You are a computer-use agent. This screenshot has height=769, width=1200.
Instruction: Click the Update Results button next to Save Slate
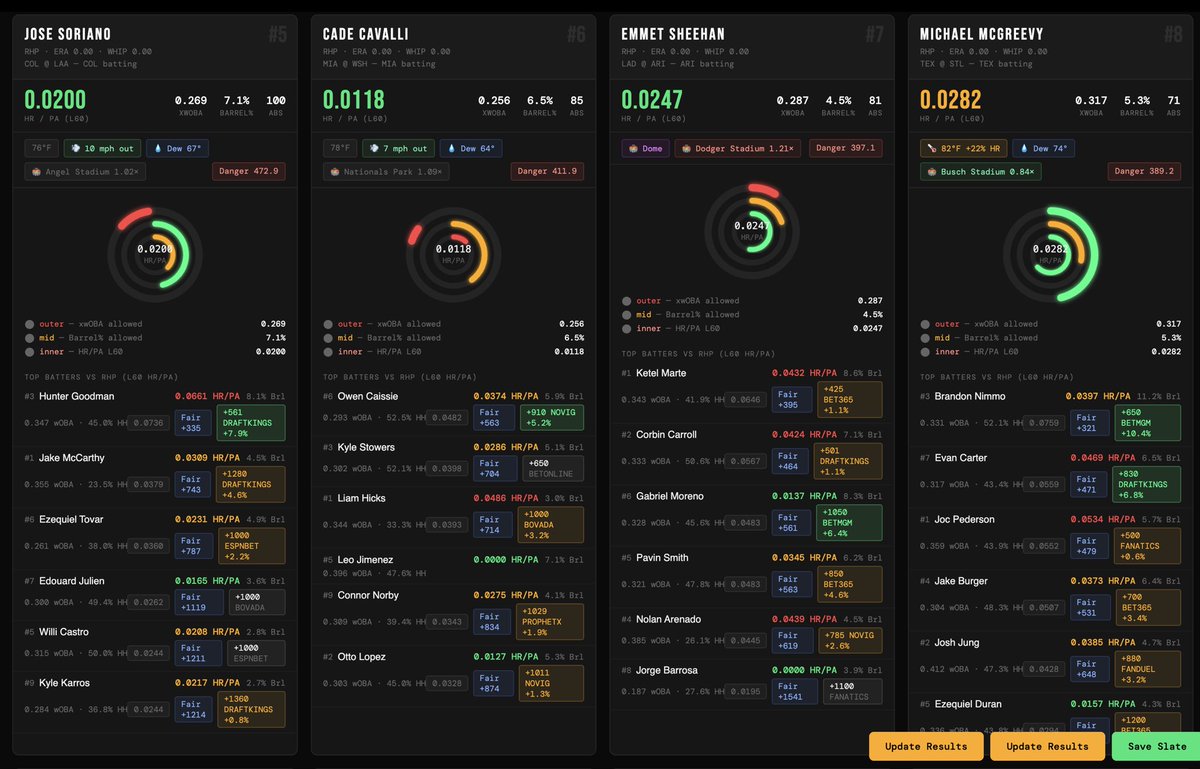1047,746
